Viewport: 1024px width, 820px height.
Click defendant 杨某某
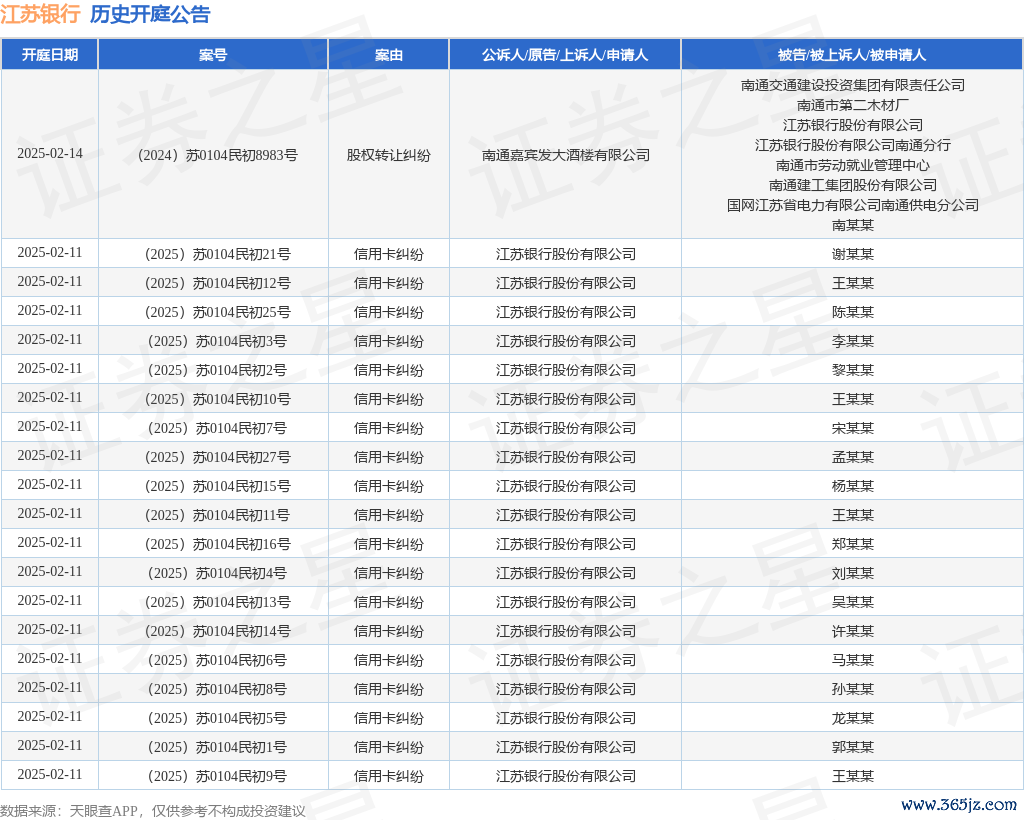pyautogui.click(x=852, y=486)
